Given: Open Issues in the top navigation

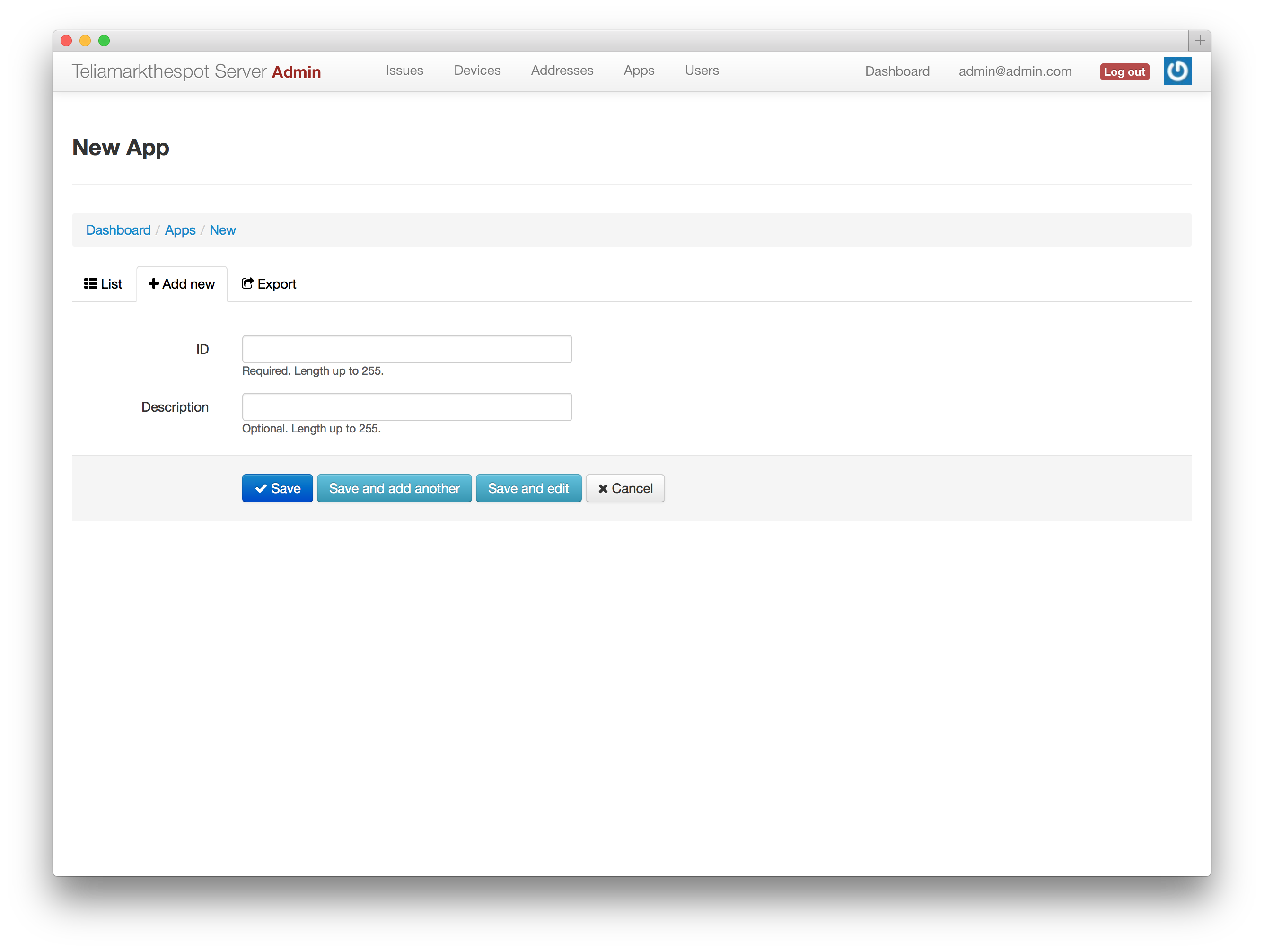Looking at the screenshot, I should [404, 71].
